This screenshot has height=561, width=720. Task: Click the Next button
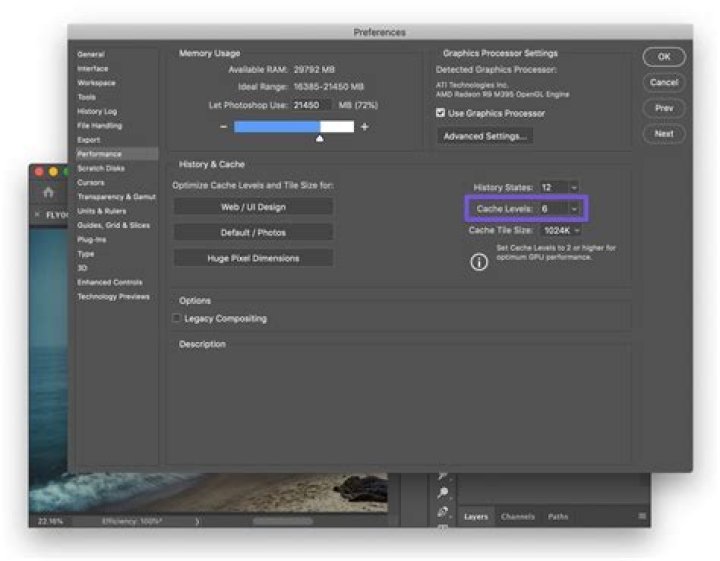click(x=664, y=134)
